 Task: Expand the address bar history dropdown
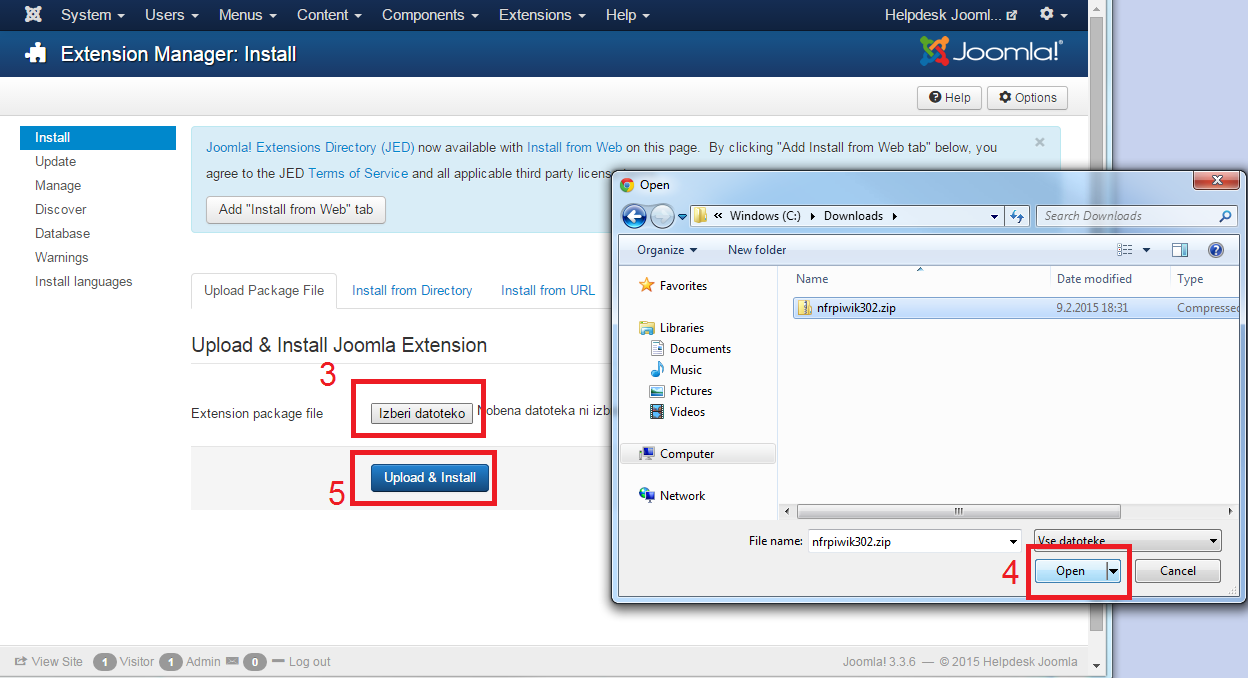994,216
